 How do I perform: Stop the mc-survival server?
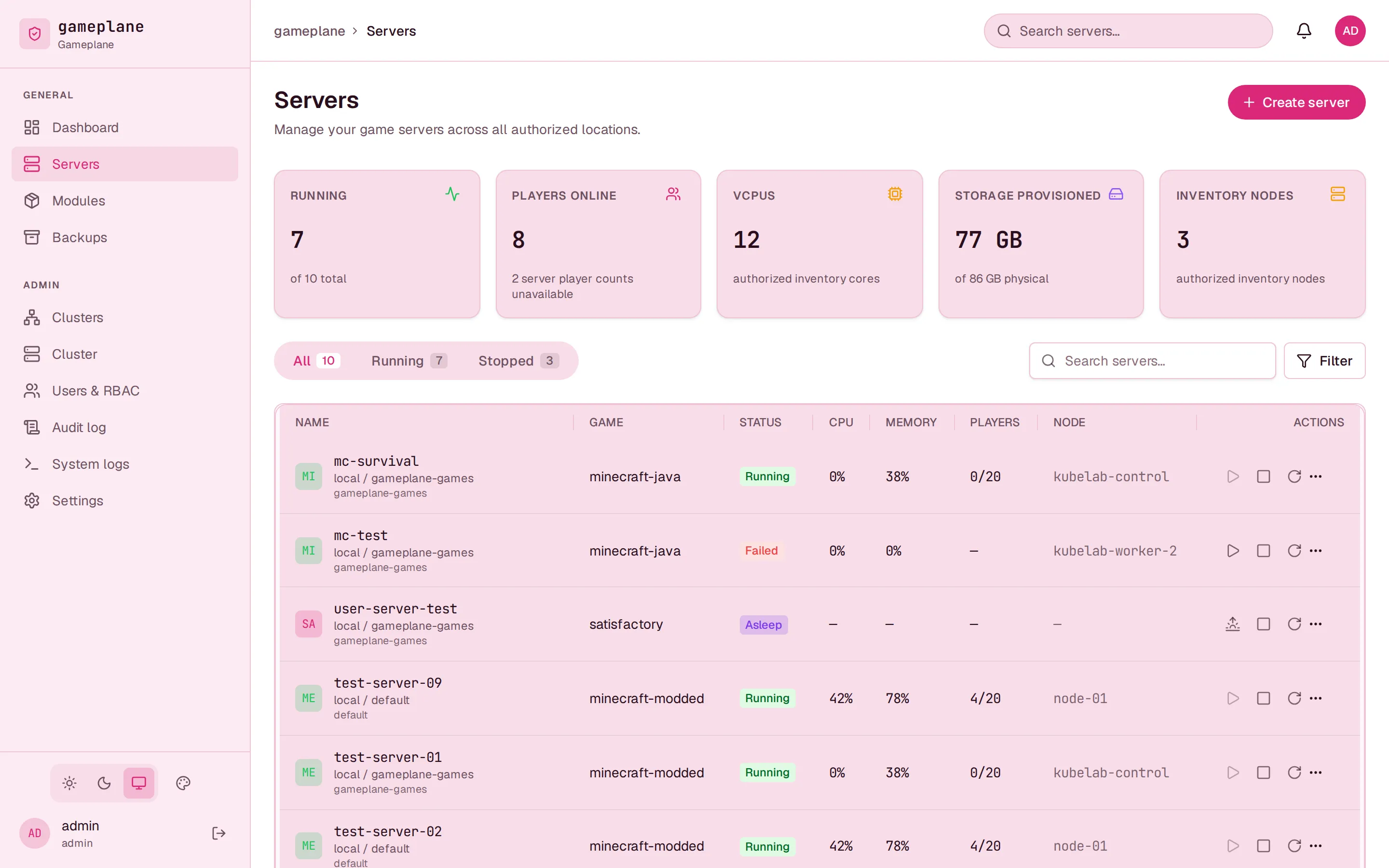(1263, 476)
